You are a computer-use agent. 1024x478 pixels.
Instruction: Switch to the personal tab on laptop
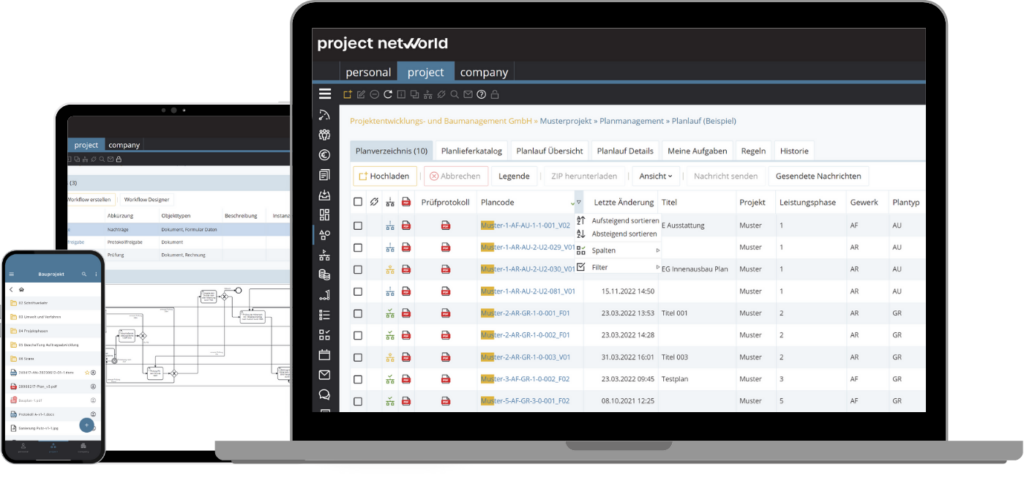click(368, 72)
